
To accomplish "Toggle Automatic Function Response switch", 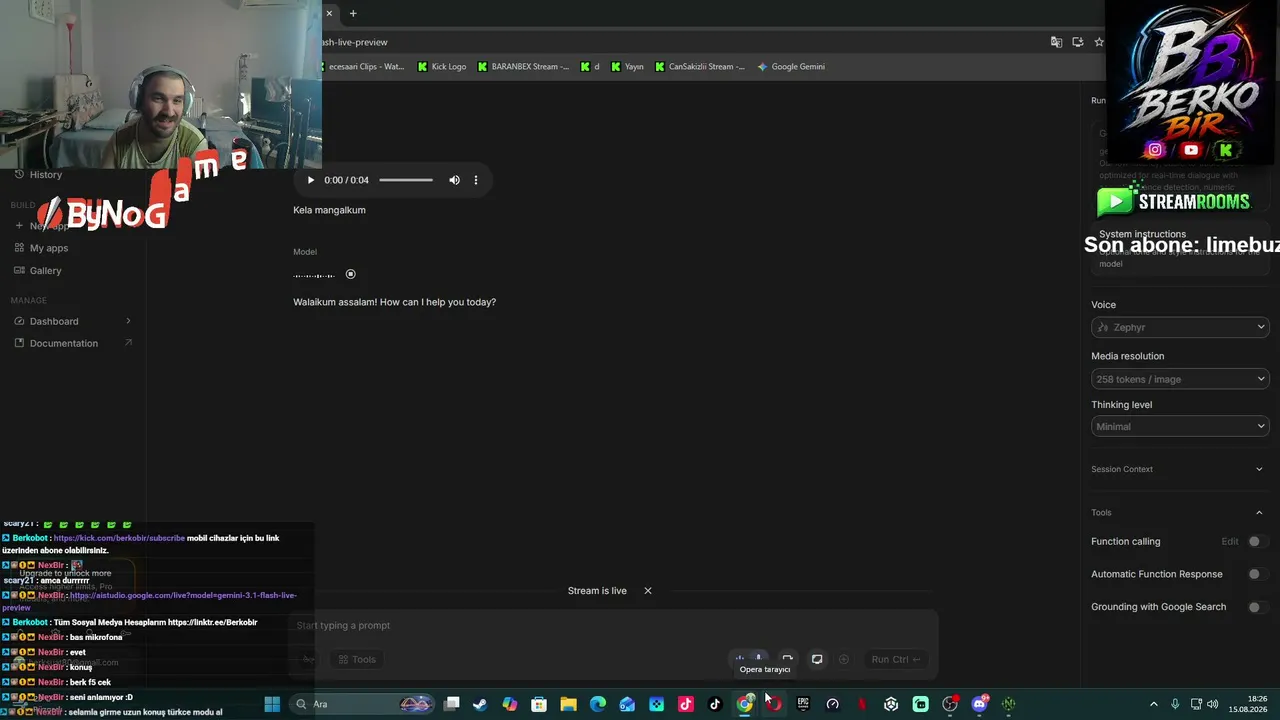I will tap(1256, 574).
